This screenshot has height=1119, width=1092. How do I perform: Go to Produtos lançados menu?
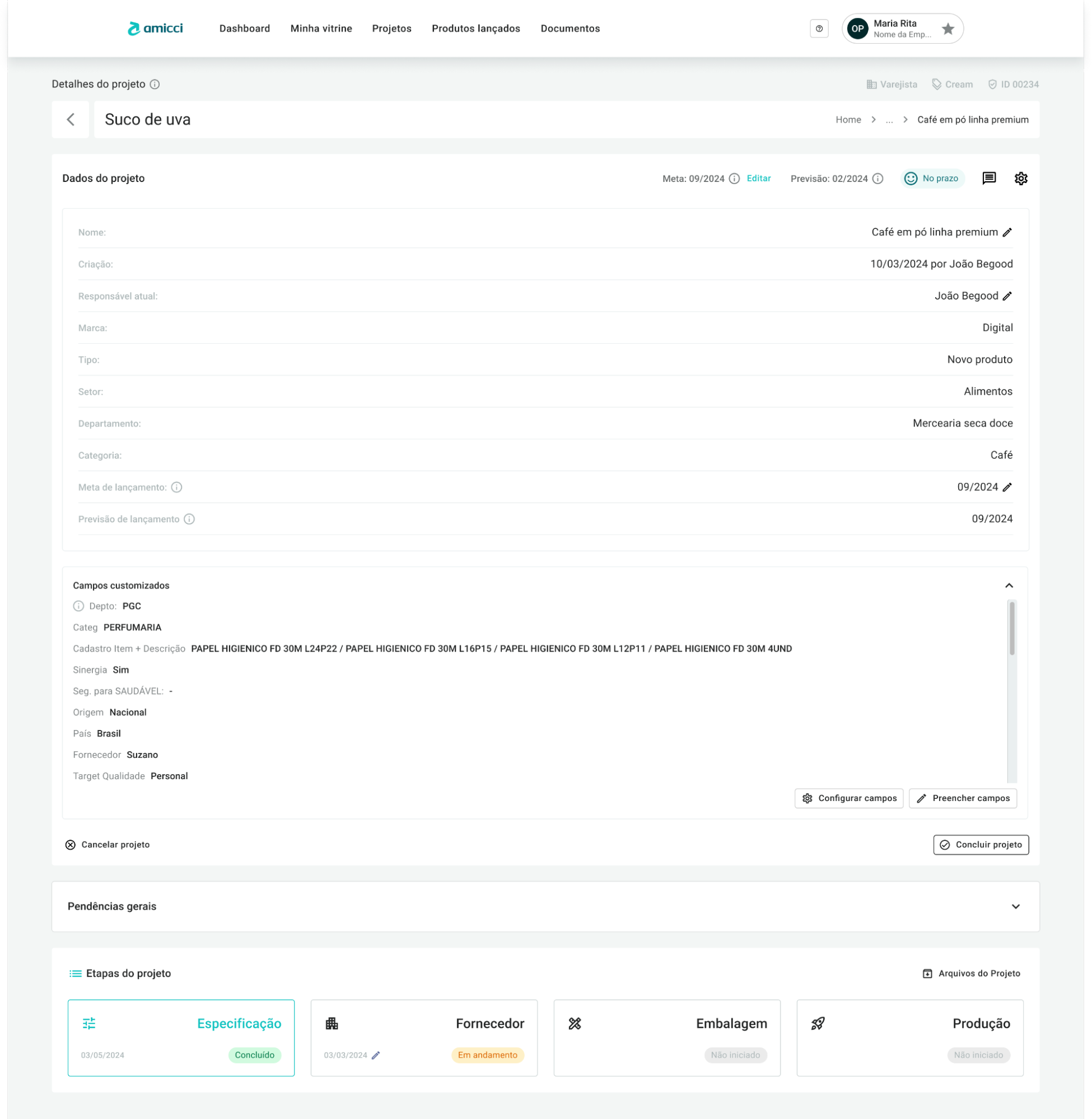475,29
